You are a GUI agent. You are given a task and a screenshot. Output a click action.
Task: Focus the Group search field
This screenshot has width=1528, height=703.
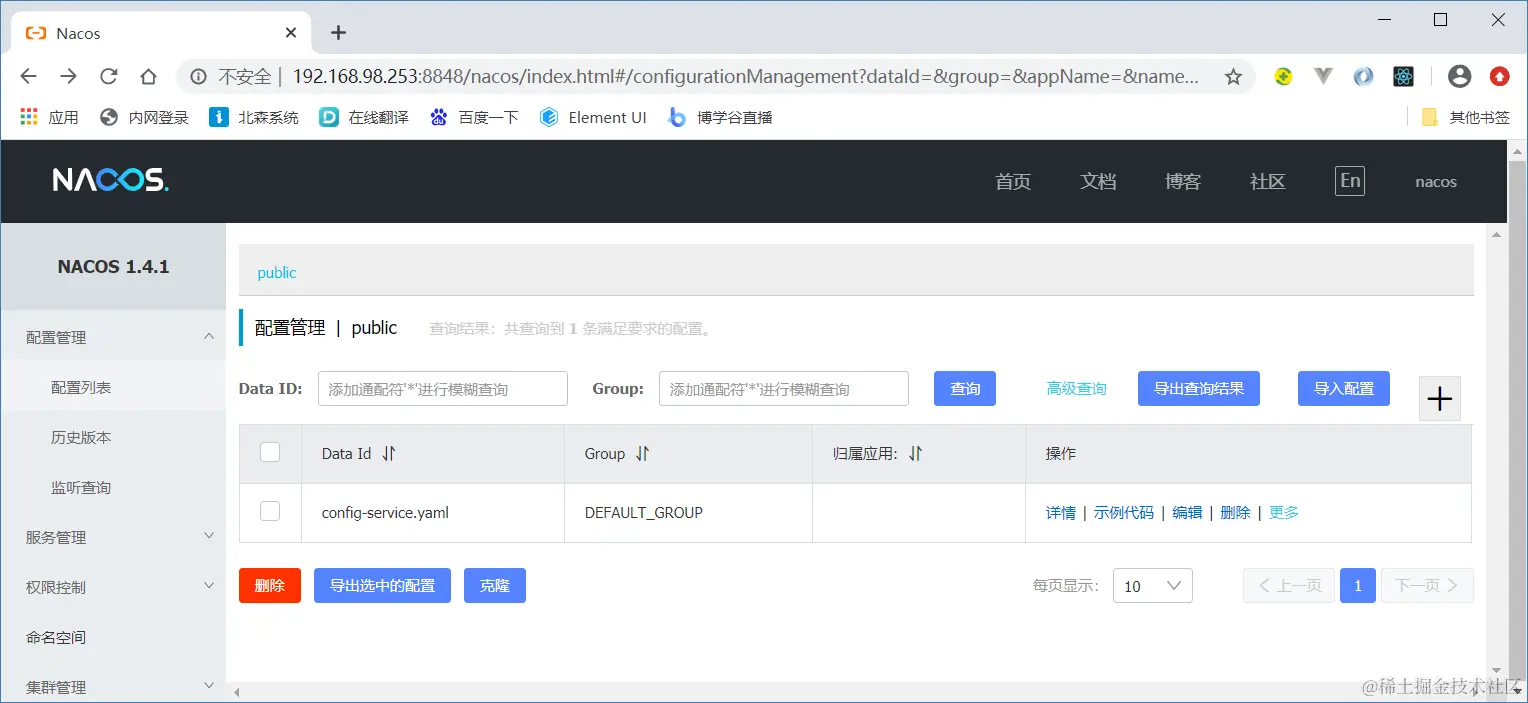pos(784,388)
